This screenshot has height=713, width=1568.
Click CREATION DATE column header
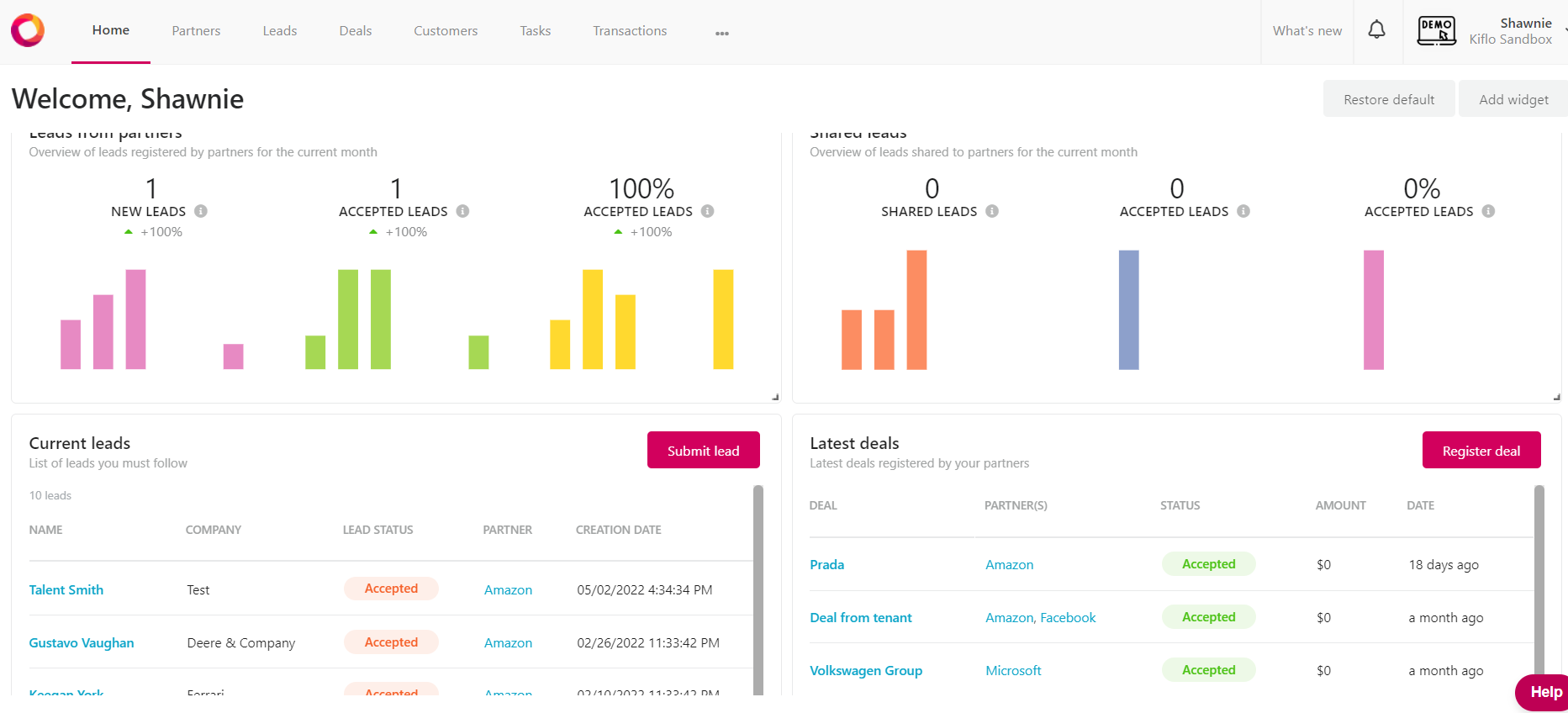pos(618,530)
